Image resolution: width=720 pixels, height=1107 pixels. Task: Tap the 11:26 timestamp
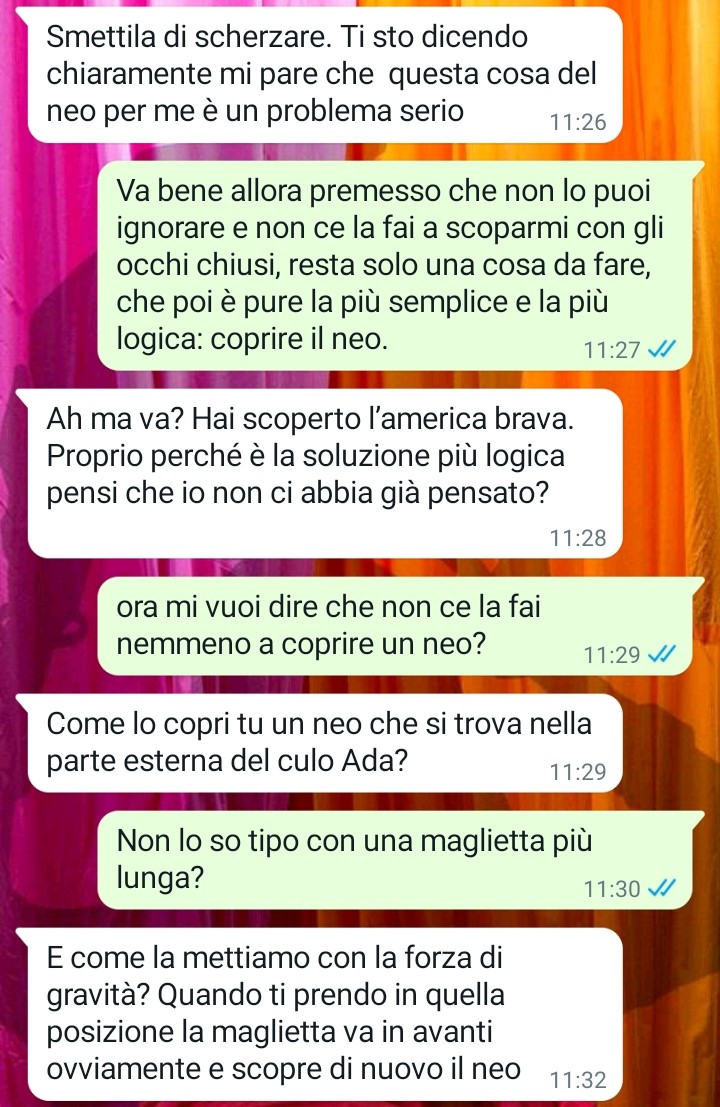point(578,122)
